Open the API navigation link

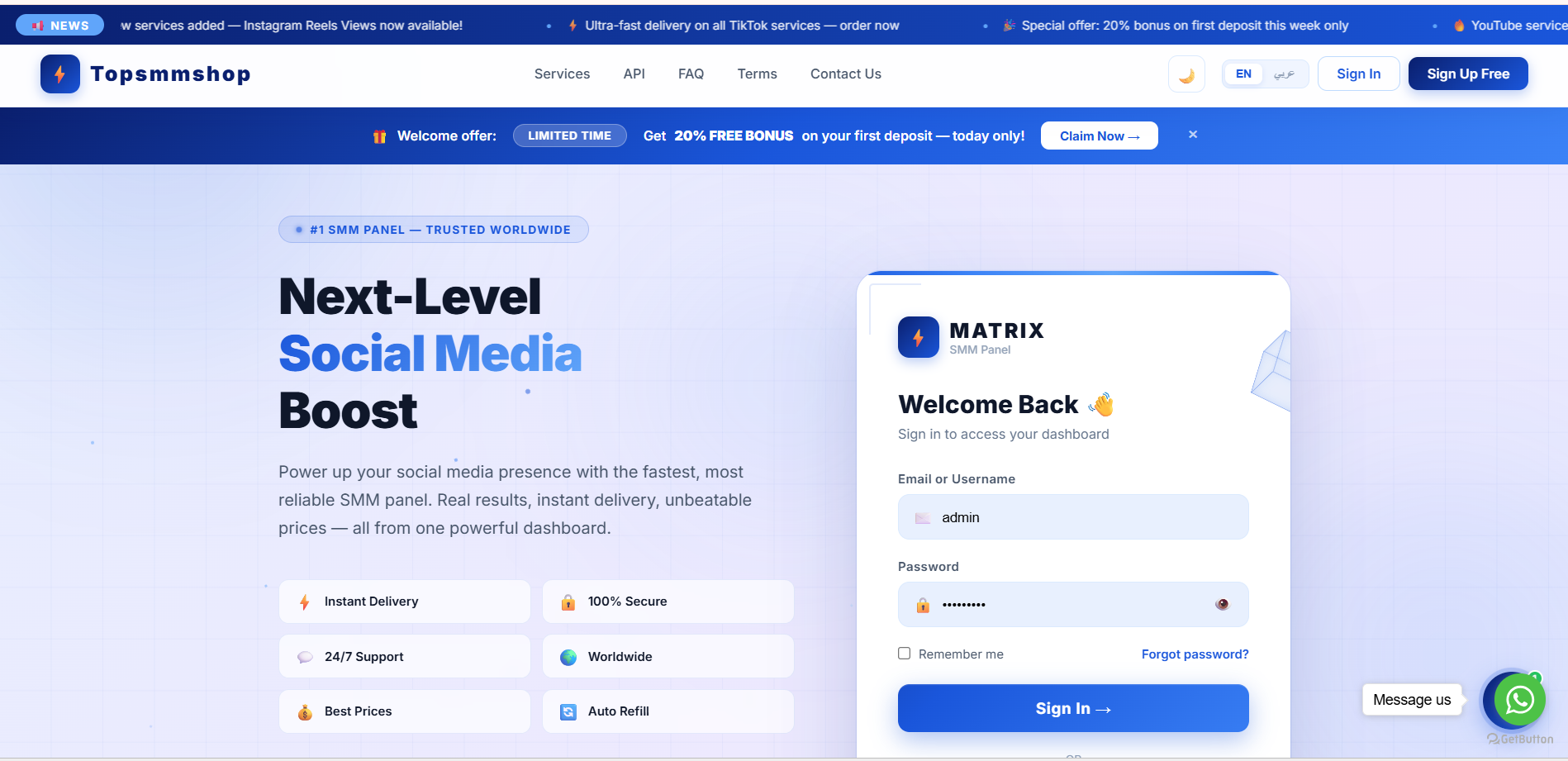click(x=634, y=74)
